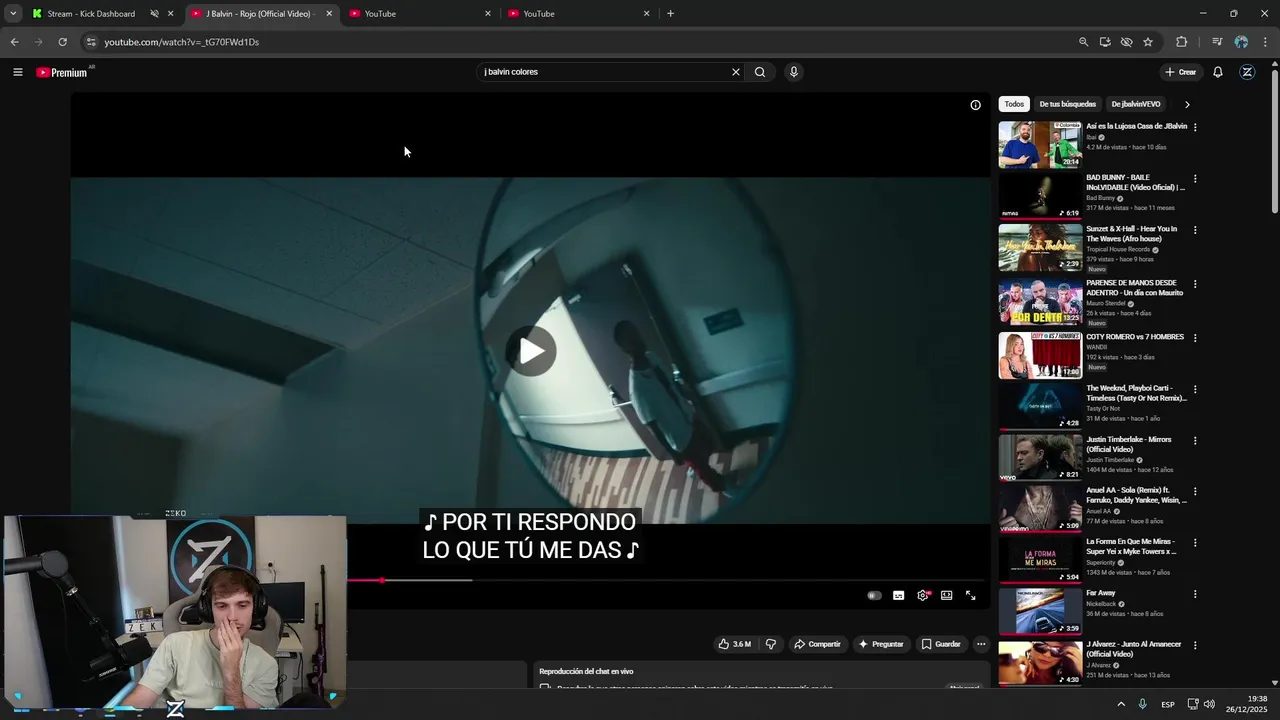Open 'Así es la Lujosa Casa de JBalvin' thumbnail
Image resolution: width=1280 pixels, height=720 pixels.
pos(1040,145)
